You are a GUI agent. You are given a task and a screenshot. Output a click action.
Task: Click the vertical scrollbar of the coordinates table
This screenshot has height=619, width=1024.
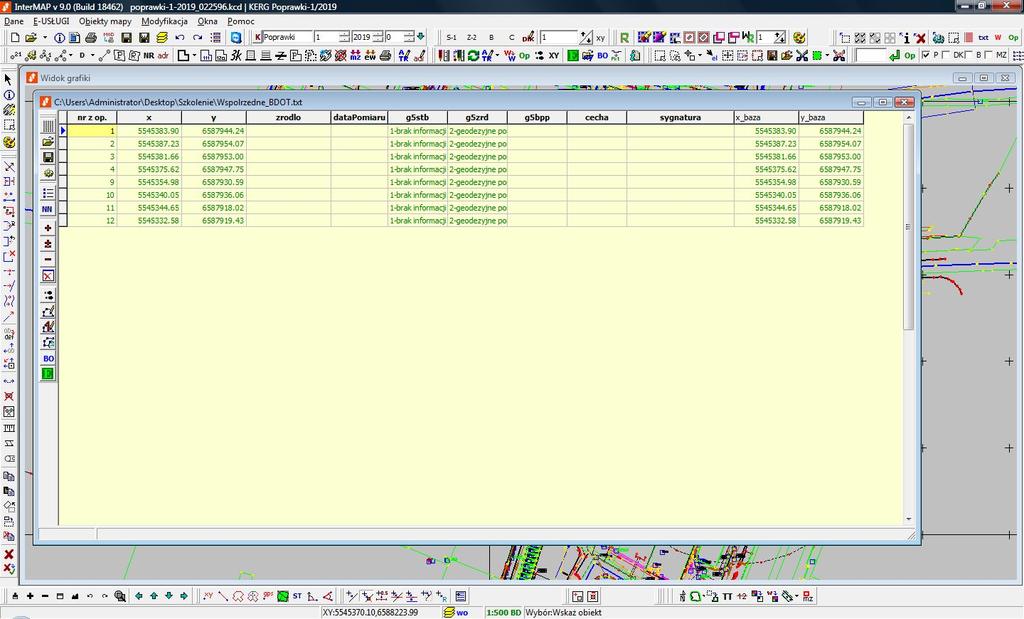point(908,318)
